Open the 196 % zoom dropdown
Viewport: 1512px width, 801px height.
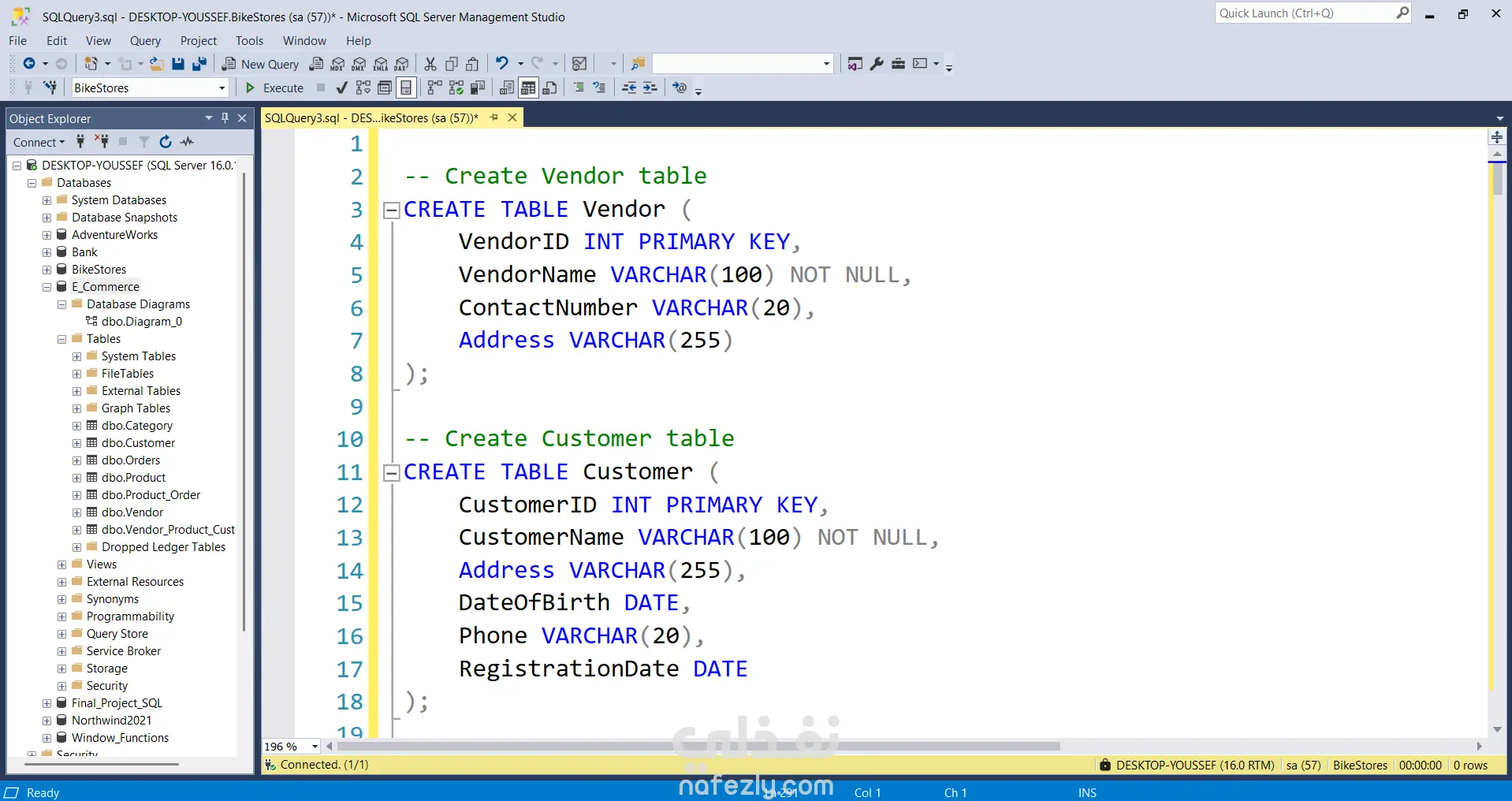pyautogui.click(x=315, y=747)
